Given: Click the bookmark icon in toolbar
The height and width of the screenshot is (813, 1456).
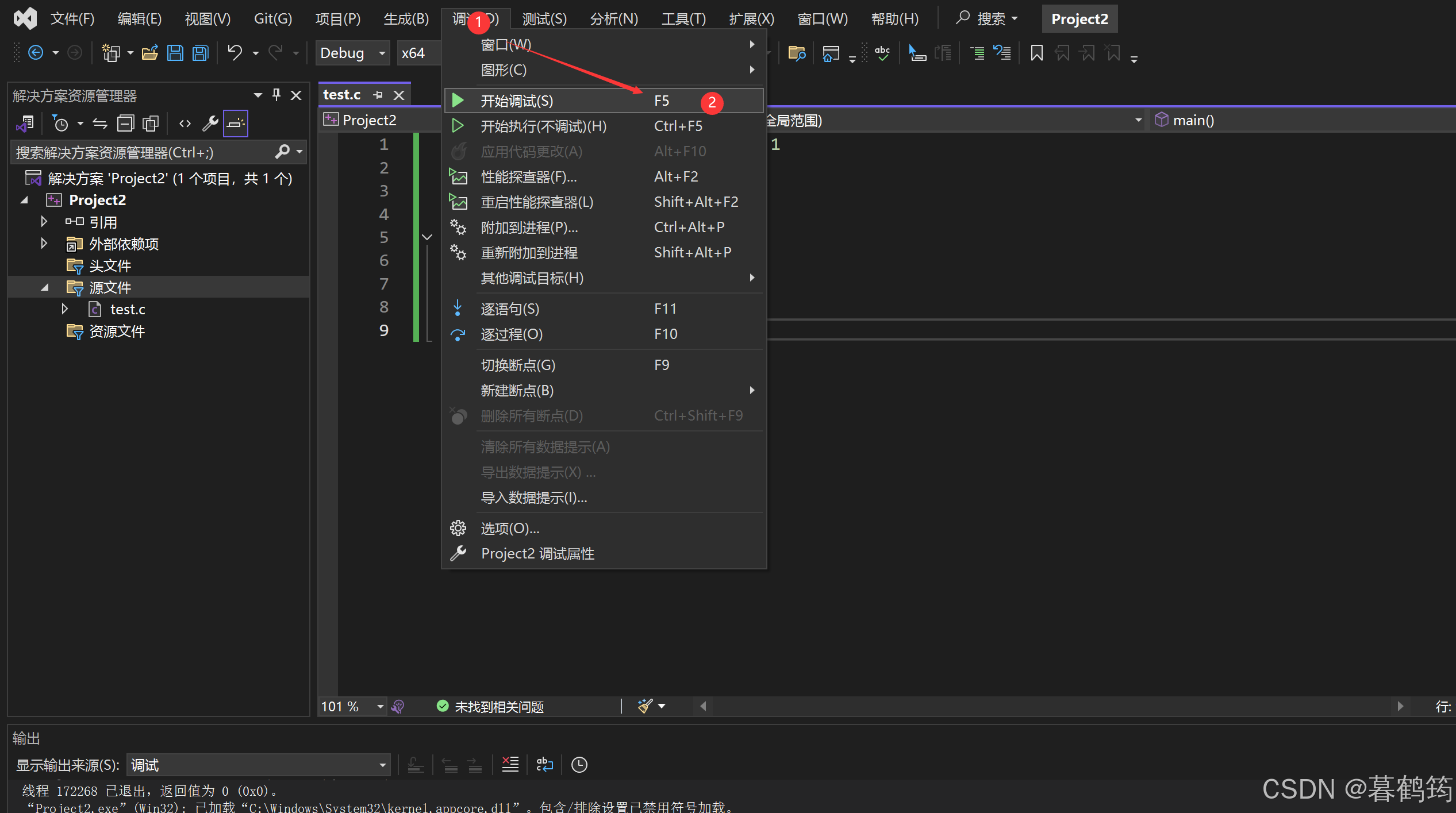Looking at the screenshot, I should 1036,53.
